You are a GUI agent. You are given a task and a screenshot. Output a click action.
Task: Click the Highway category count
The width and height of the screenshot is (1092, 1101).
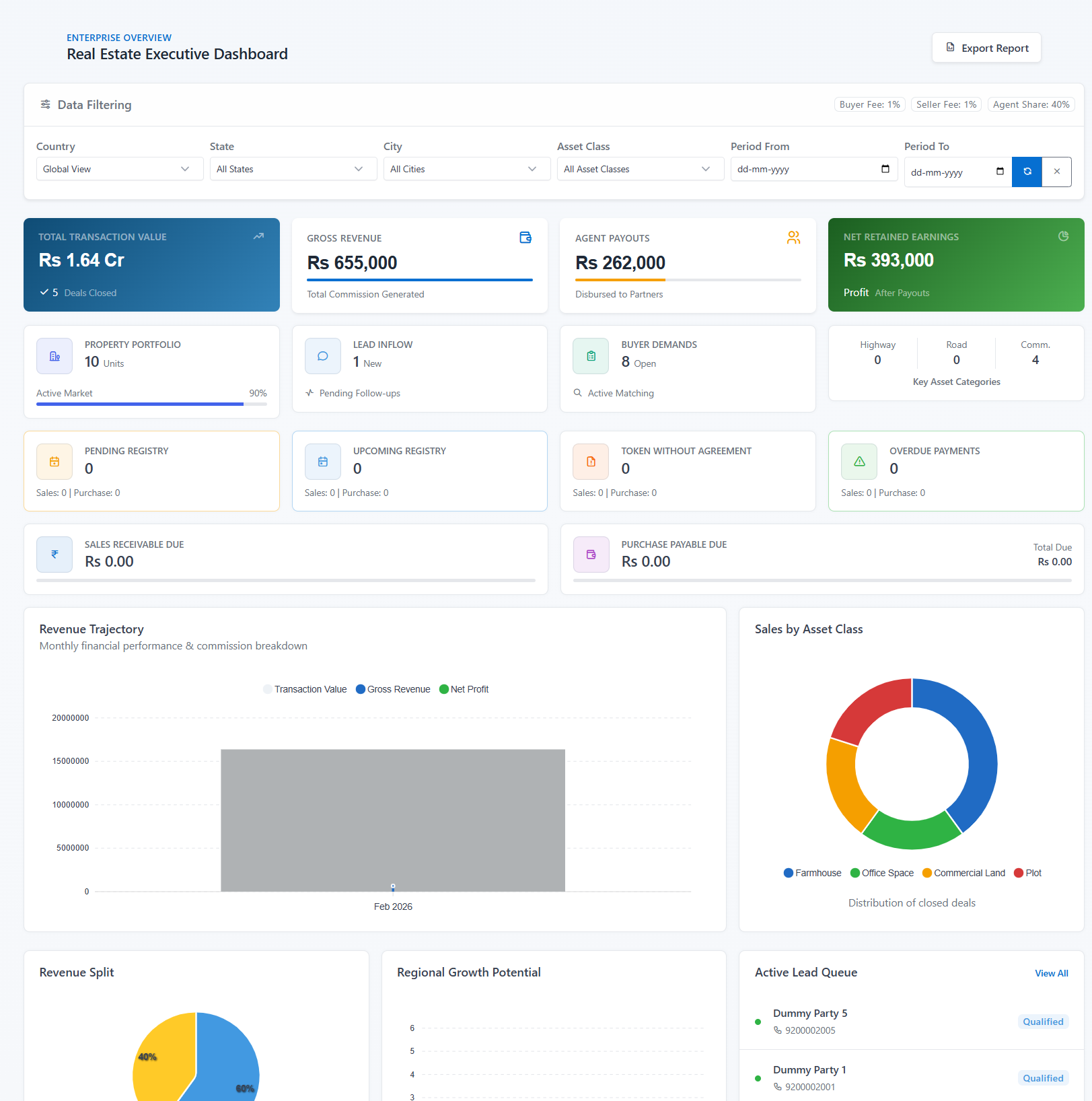pyautogui.click(x=877, y=360)
